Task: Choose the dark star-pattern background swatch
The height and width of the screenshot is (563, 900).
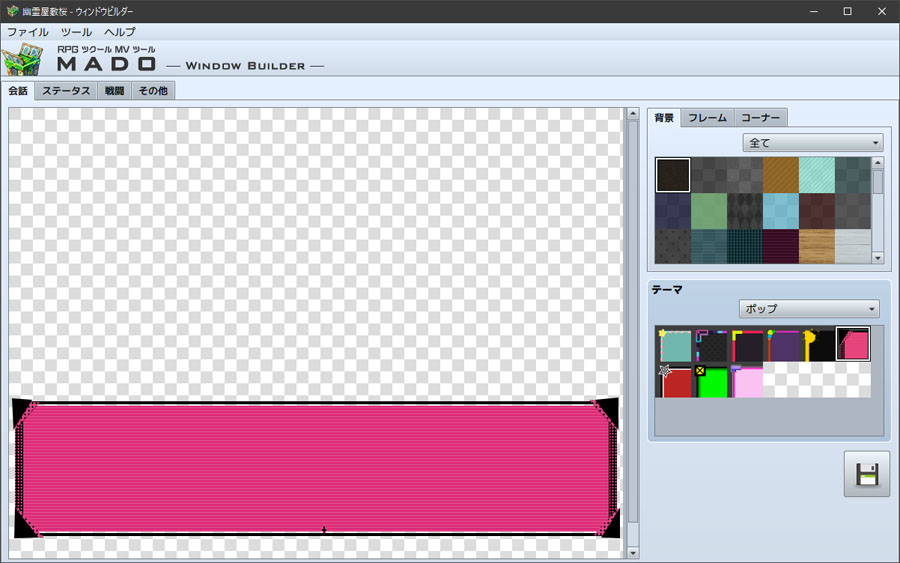Action: click(x=673, y=247)
